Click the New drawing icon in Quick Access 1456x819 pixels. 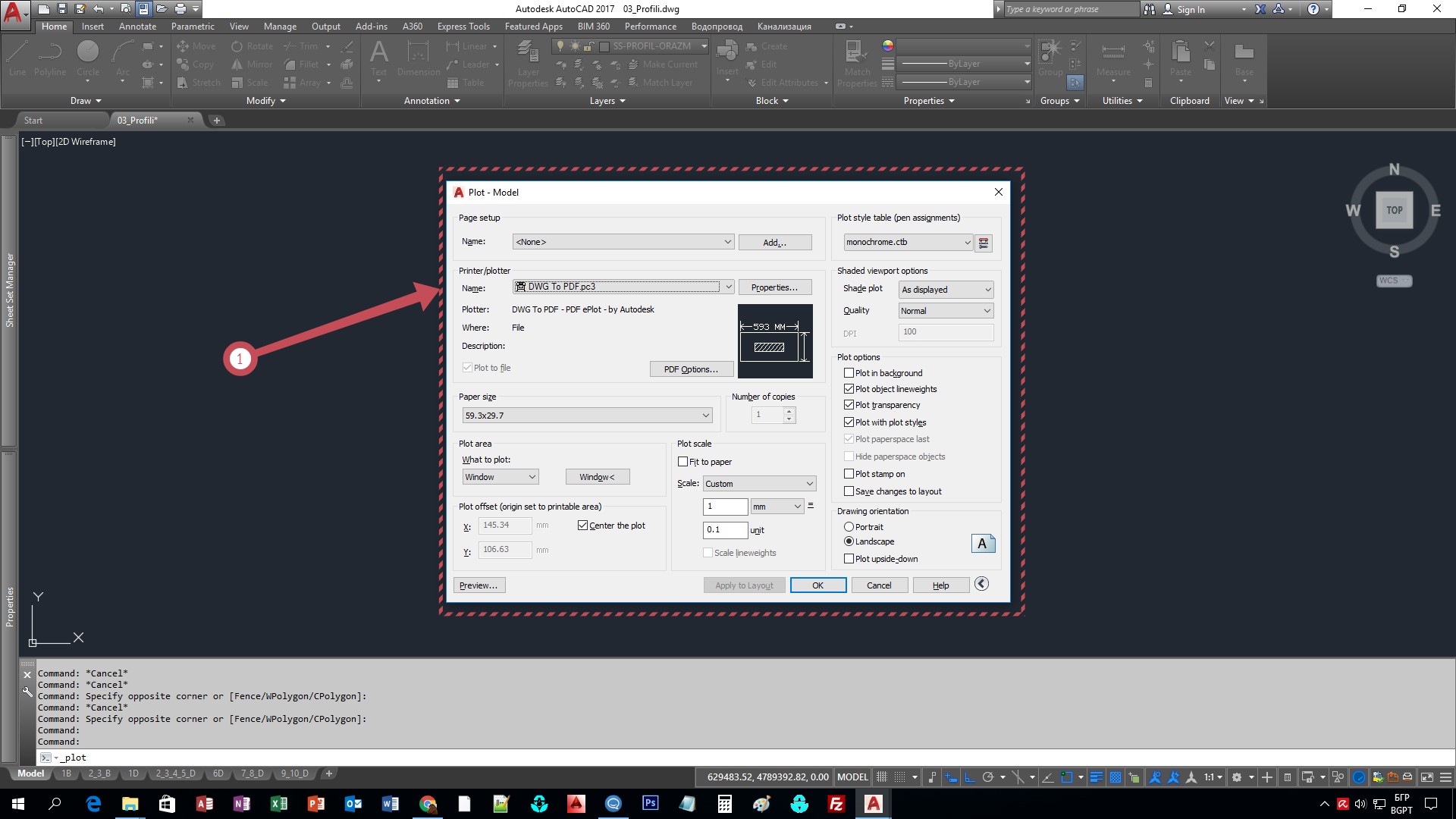(44, 9)
